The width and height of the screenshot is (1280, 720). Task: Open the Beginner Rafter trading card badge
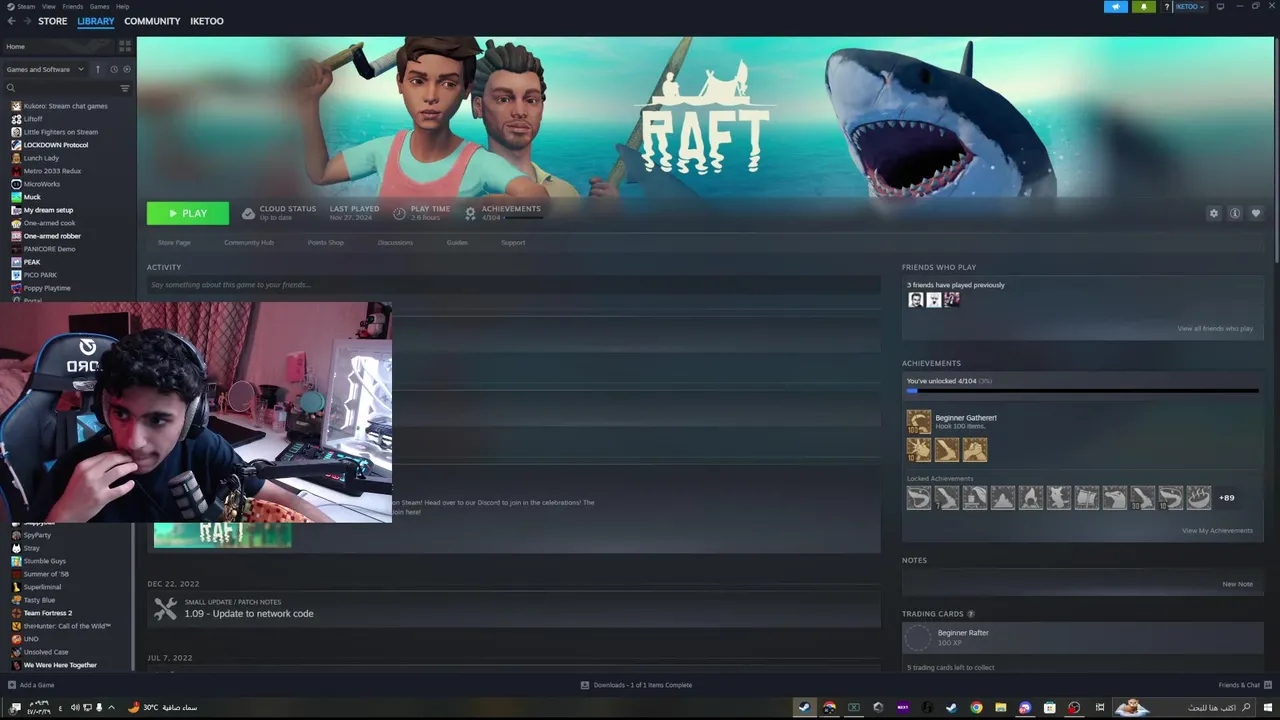[x=918, y=637]
